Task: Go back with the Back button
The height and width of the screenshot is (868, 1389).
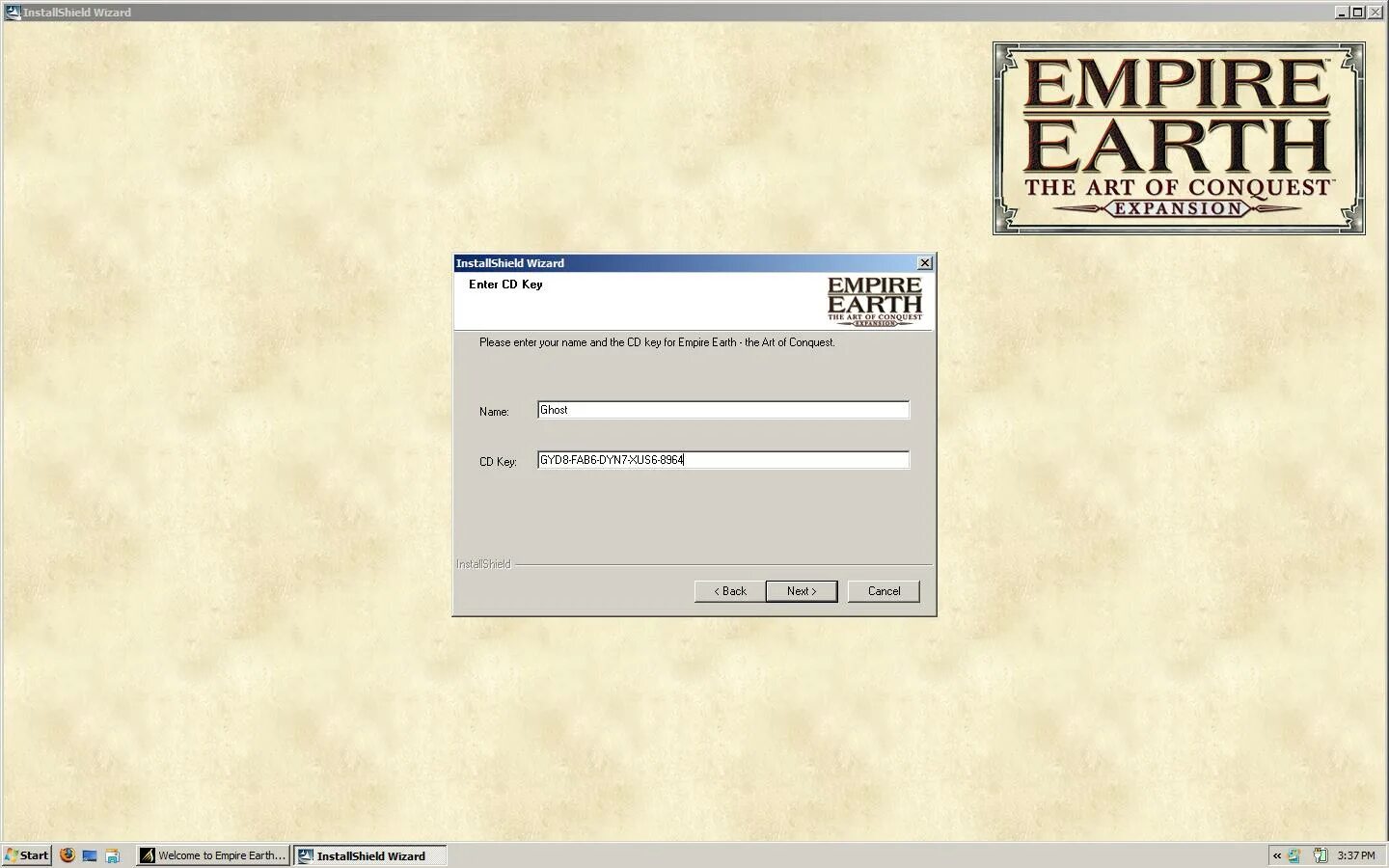Action: click(x=729, y=591)
